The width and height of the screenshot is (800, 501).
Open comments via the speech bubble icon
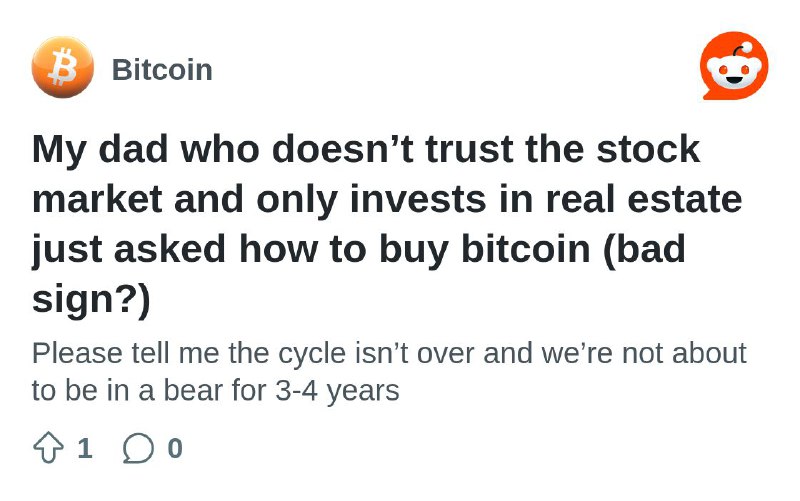coord(138,448)
